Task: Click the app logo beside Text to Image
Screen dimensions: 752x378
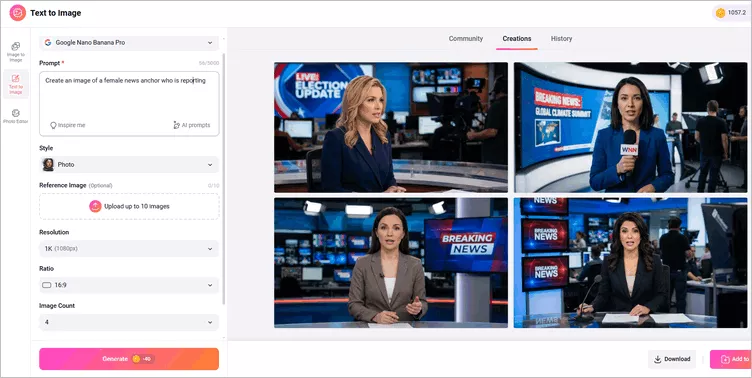Action: [x=18, y=13]
